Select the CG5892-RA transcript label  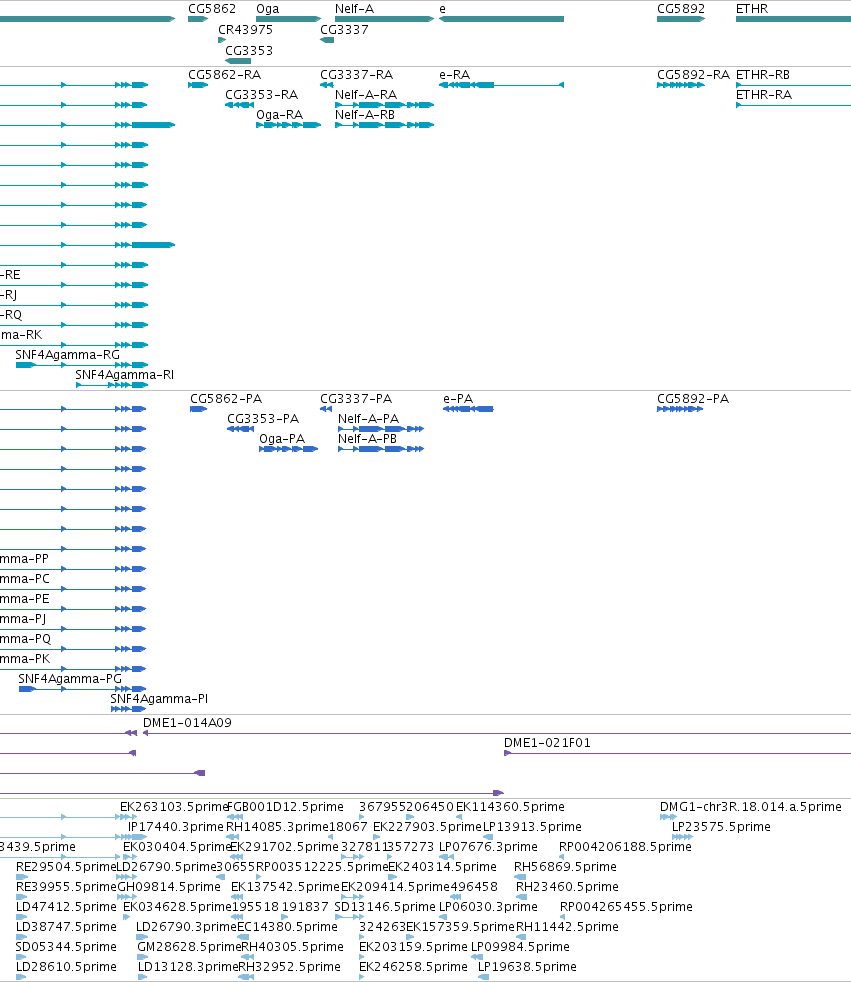[x=693, y=75]
